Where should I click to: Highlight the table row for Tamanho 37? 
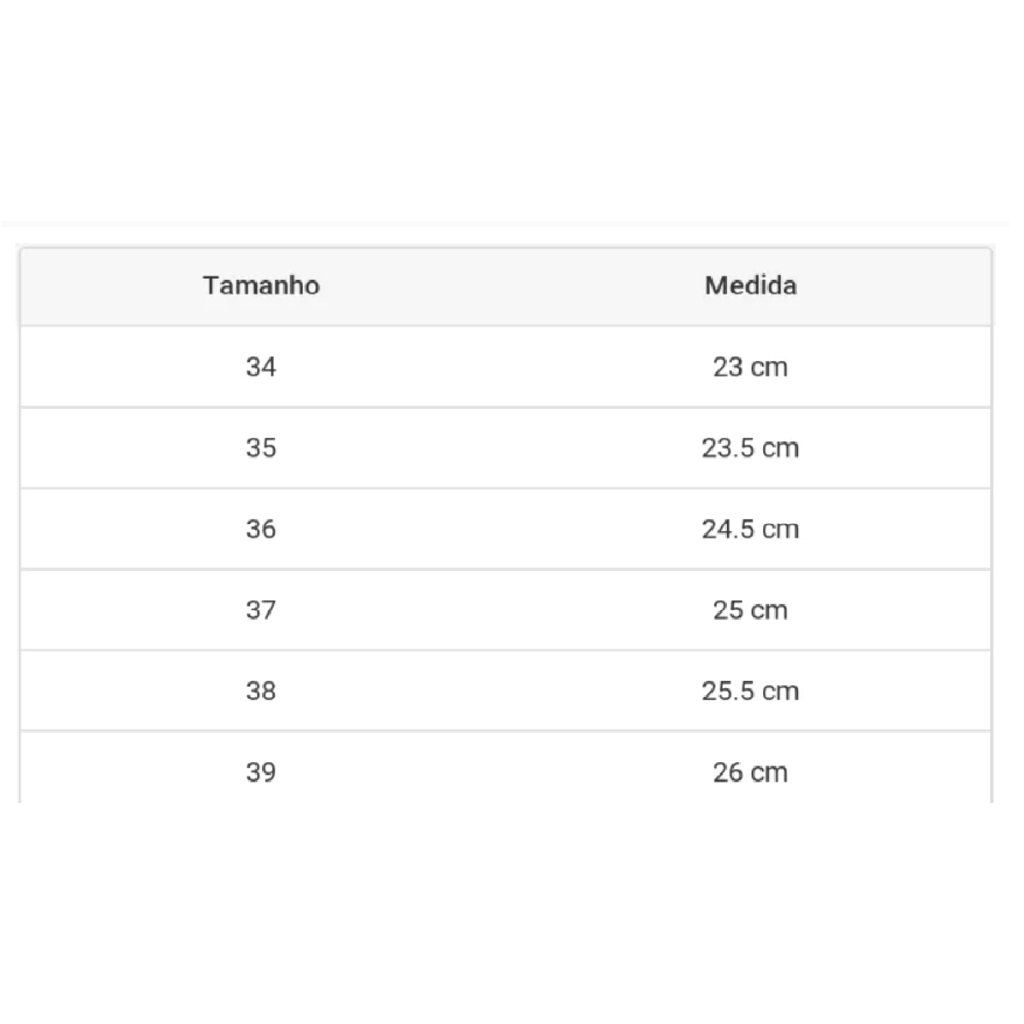click(x=505, y=610)
